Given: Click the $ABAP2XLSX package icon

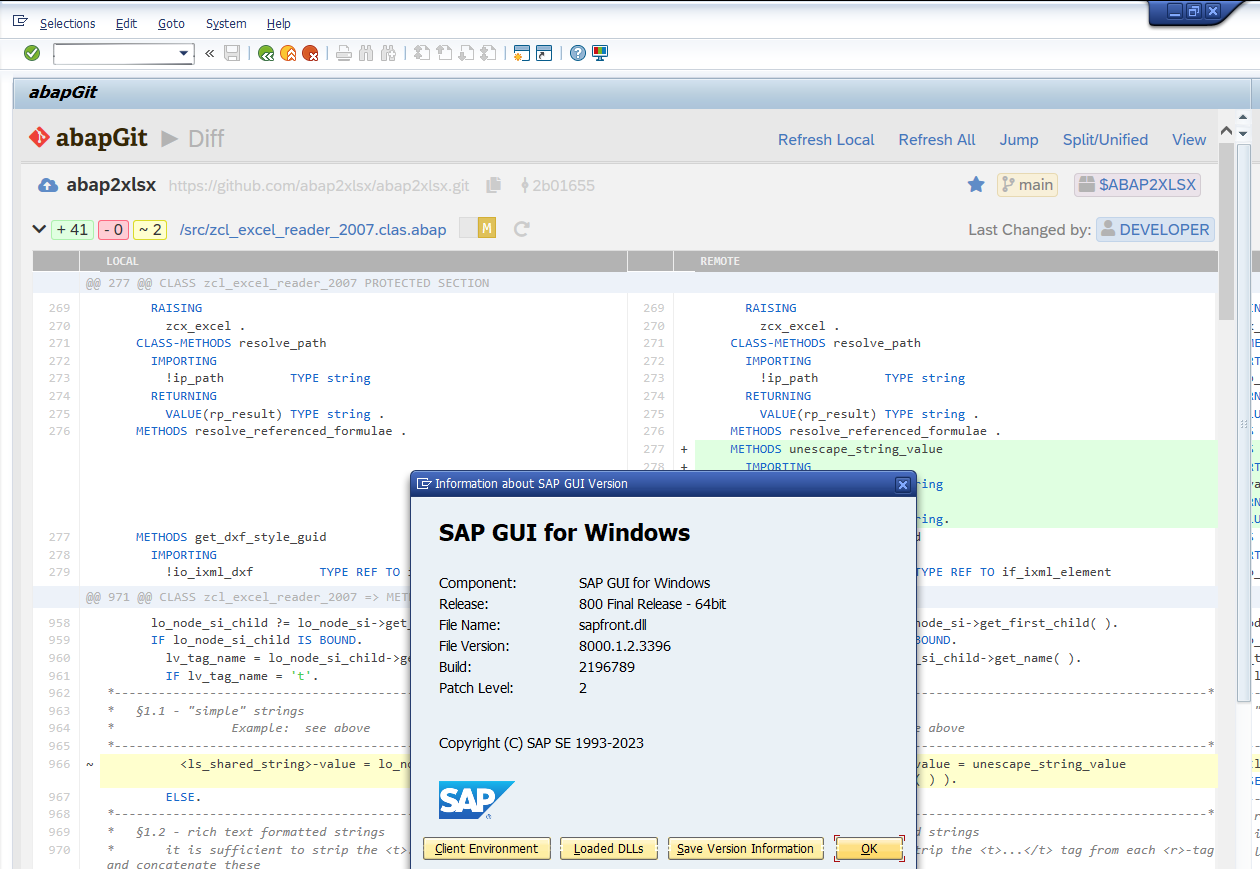Looking at the screenshot, I should point(1086,184).
